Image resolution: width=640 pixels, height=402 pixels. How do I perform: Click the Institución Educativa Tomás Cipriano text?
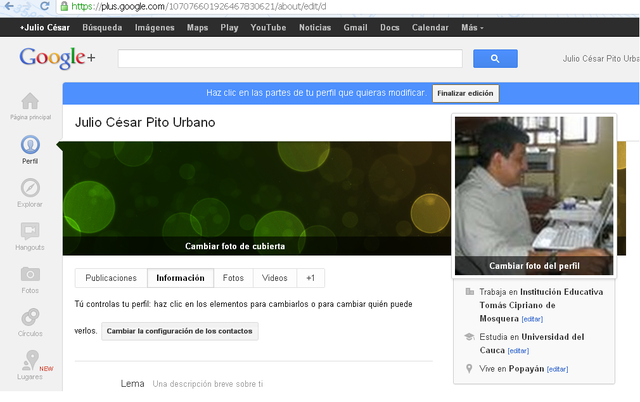pos(541,305)
